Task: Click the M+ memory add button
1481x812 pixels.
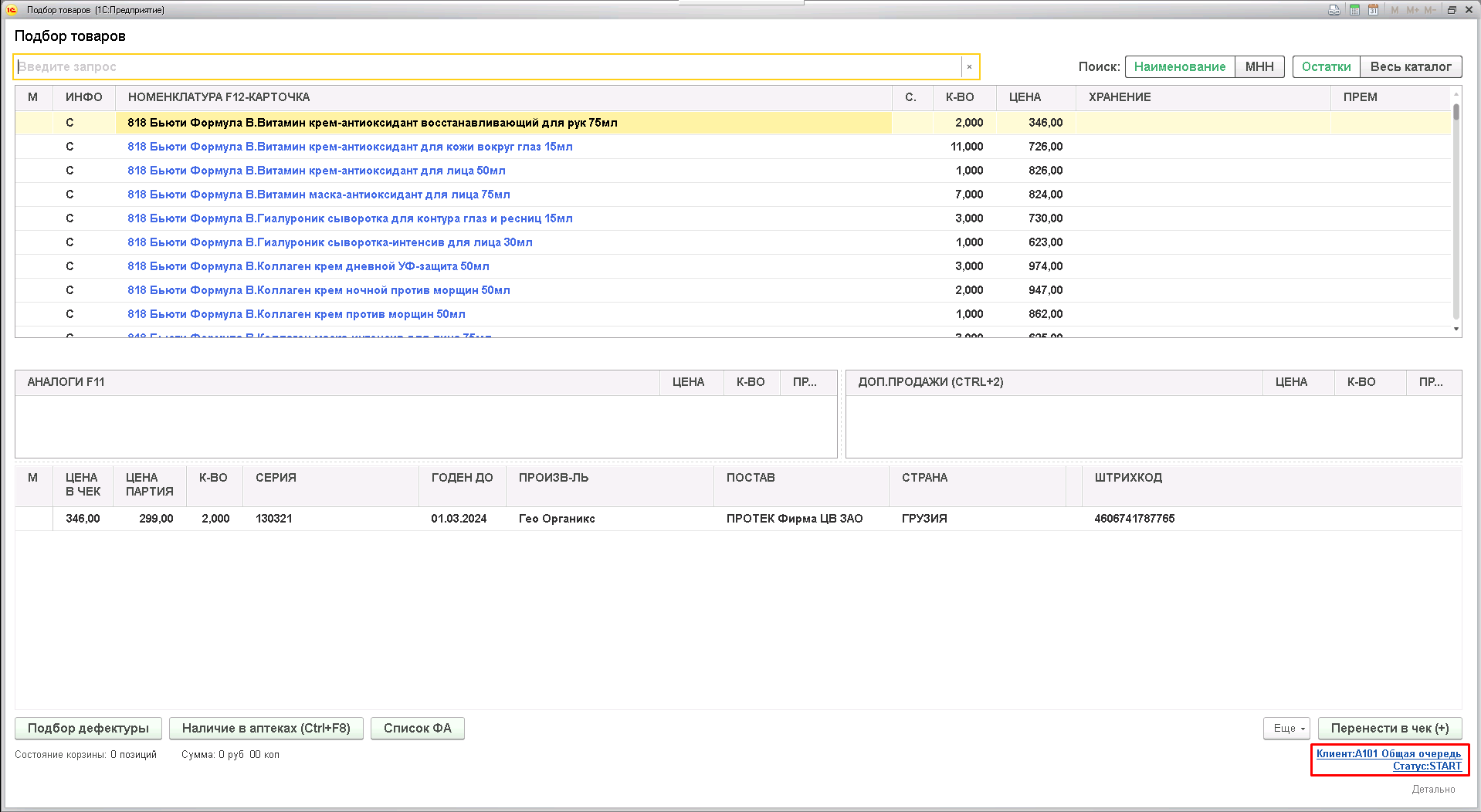Action: tap(1412, 10)
